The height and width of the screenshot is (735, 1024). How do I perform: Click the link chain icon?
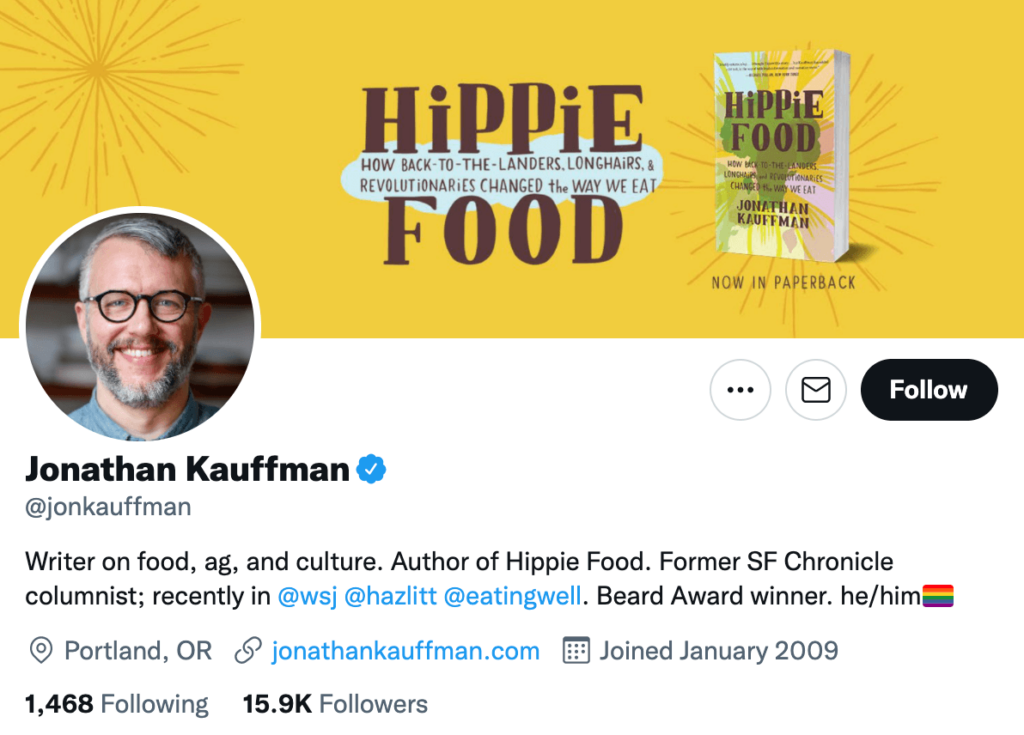247,651
